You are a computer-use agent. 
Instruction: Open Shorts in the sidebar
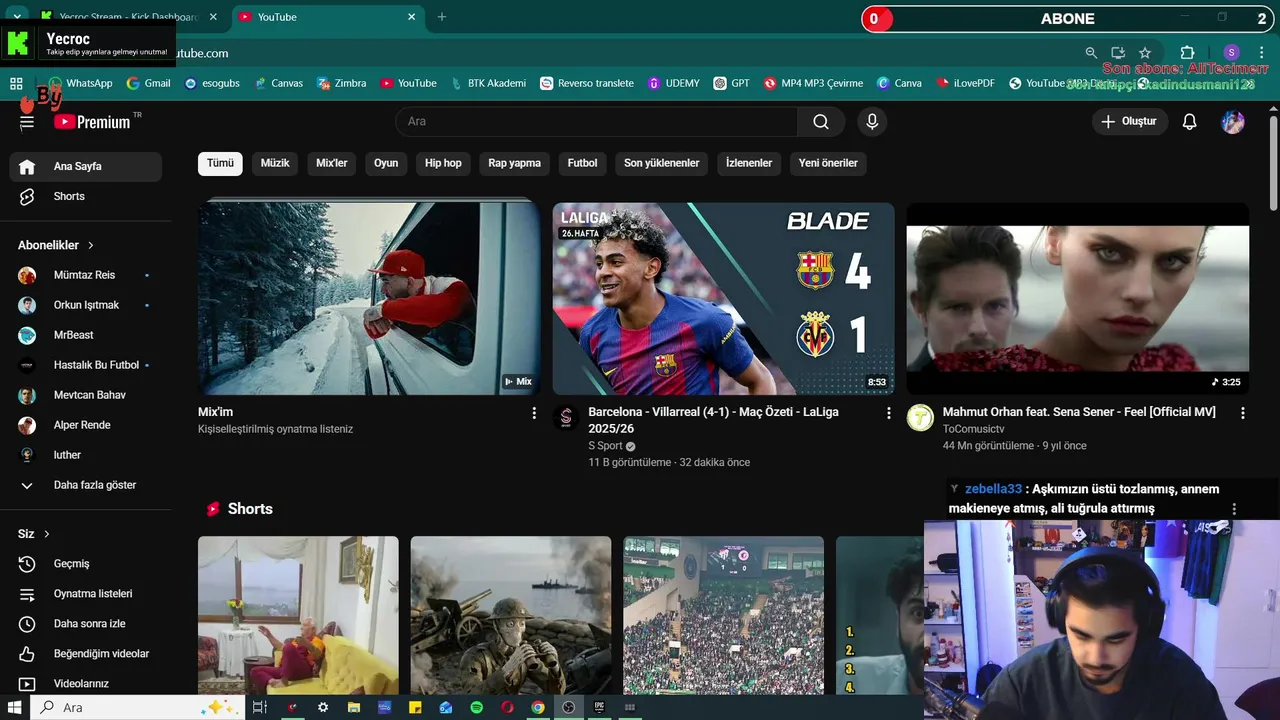click(x=86, y=197)
